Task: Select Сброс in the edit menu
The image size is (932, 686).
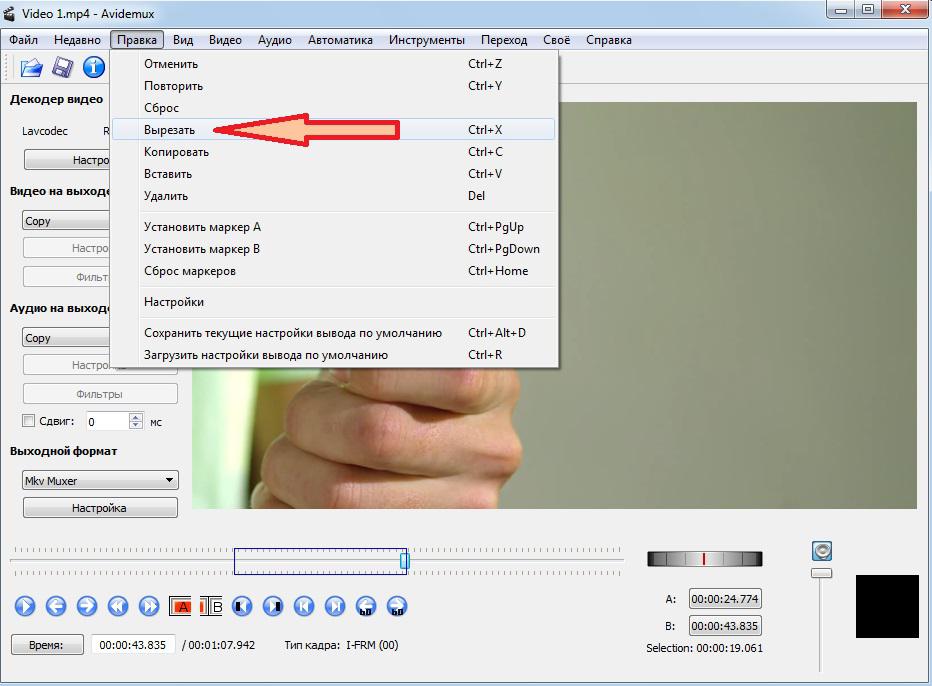Action: tap(333, 108)
